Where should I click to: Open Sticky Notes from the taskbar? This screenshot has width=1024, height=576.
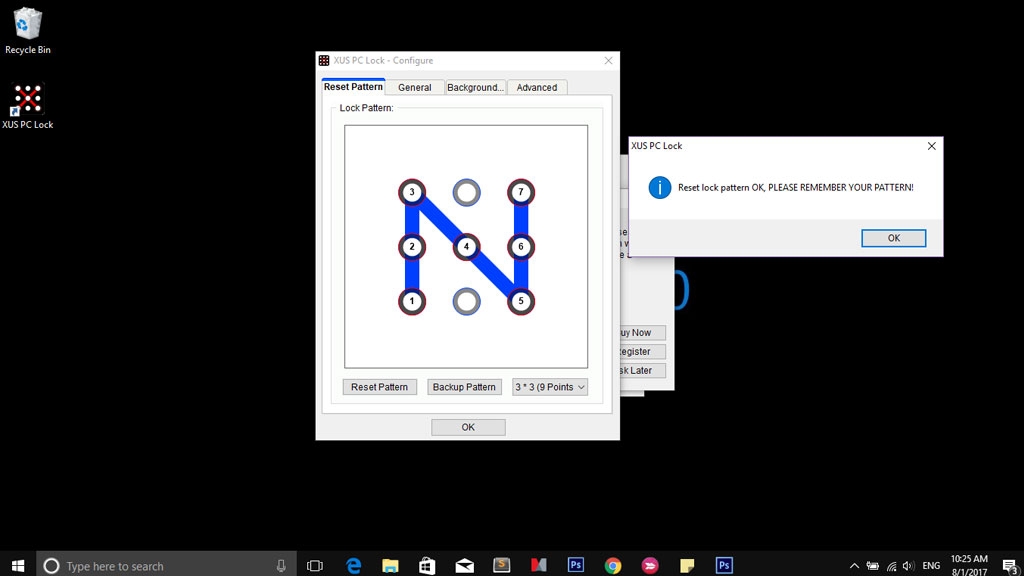pos(687,566)
